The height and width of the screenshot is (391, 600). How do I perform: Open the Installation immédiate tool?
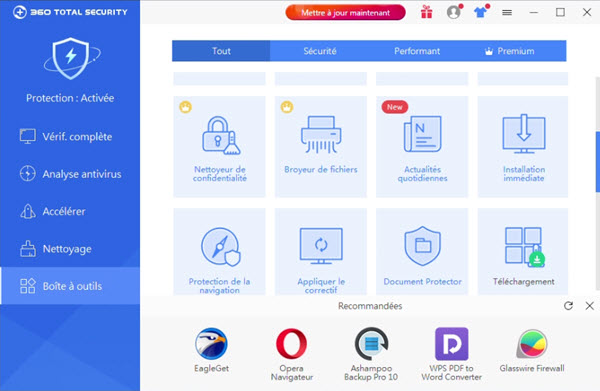coord(523,147)
